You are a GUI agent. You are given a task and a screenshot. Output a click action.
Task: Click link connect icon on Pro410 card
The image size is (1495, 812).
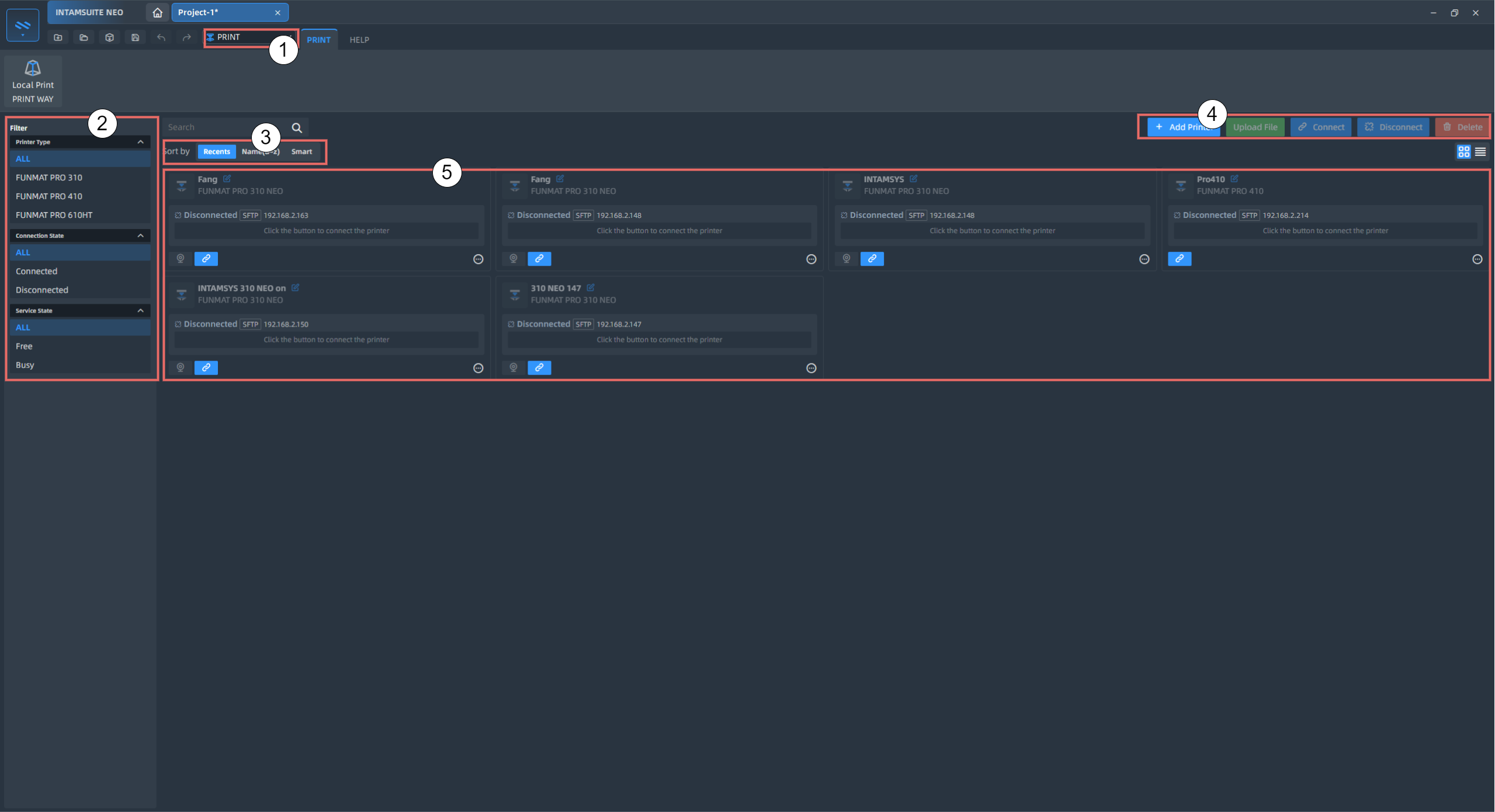(1179, 258)
